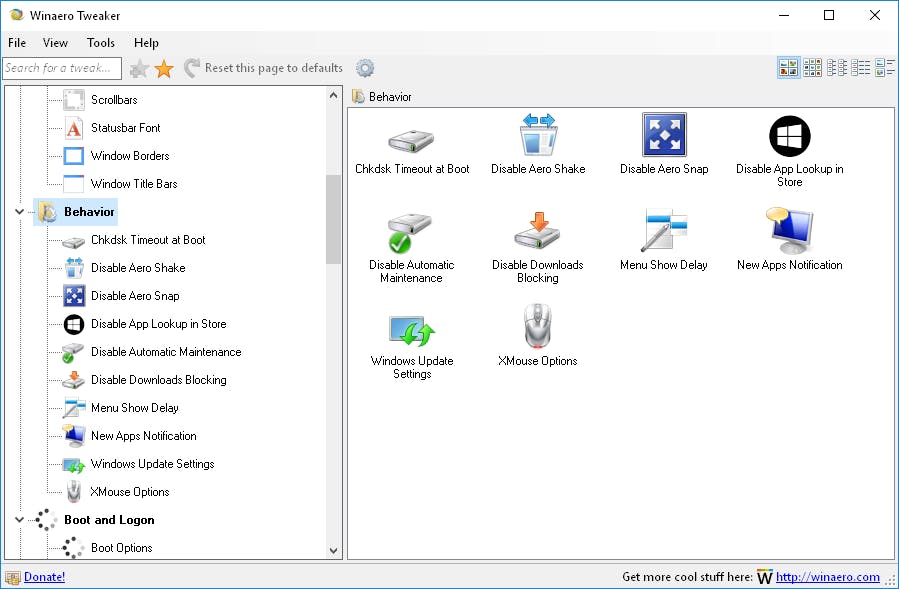Select Disable App Lookup in Store tree item

point(159,324)
